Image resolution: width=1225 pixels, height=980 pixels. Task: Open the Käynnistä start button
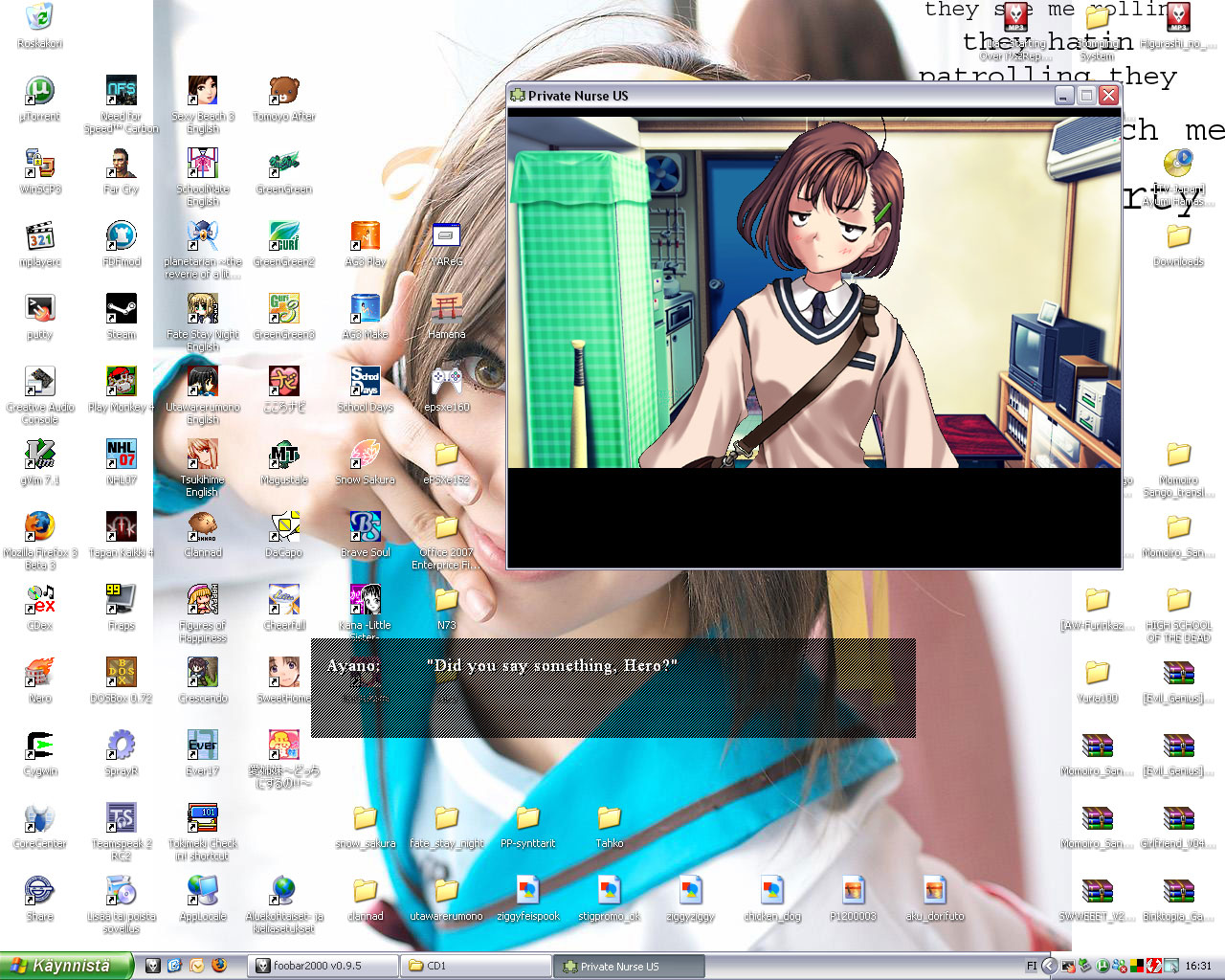[65, 966]
